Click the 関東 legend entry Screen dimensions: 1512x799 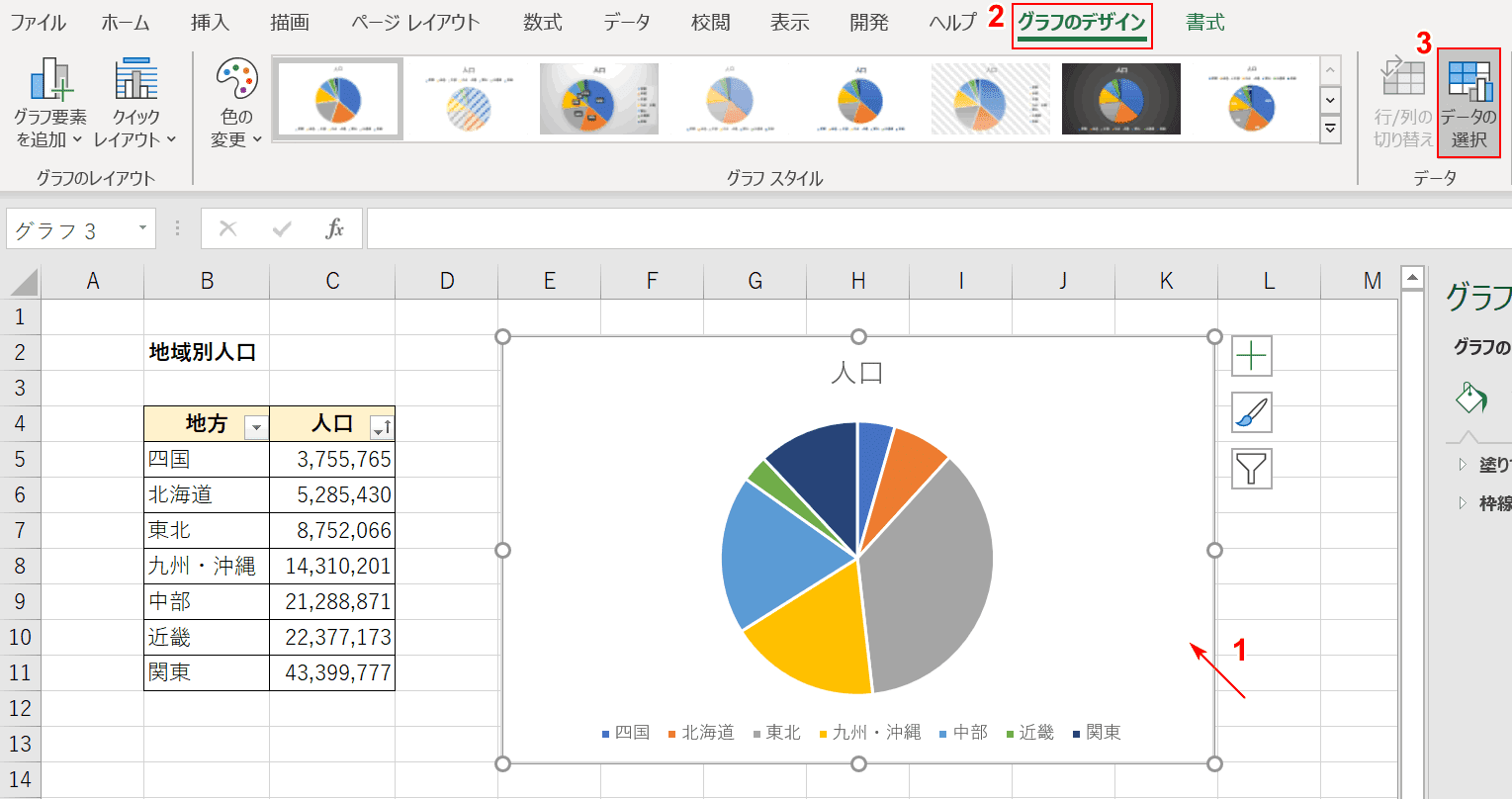point(1097,733)
